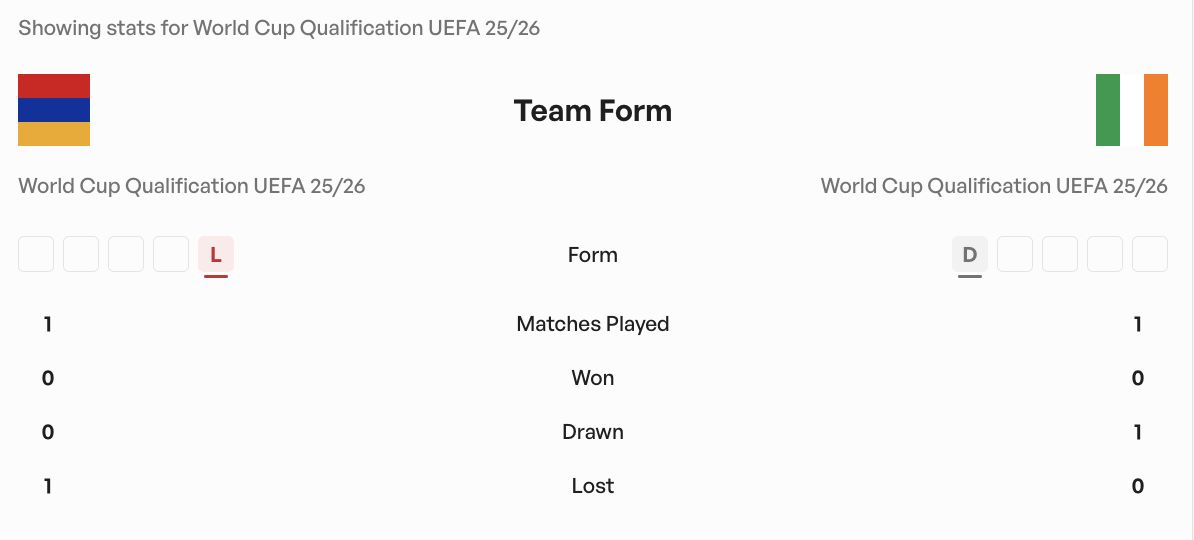The image size is (1194, 540).
Task: Open right World Cup Qualification UEFA 25/26 link
Action: click(994, 186)
